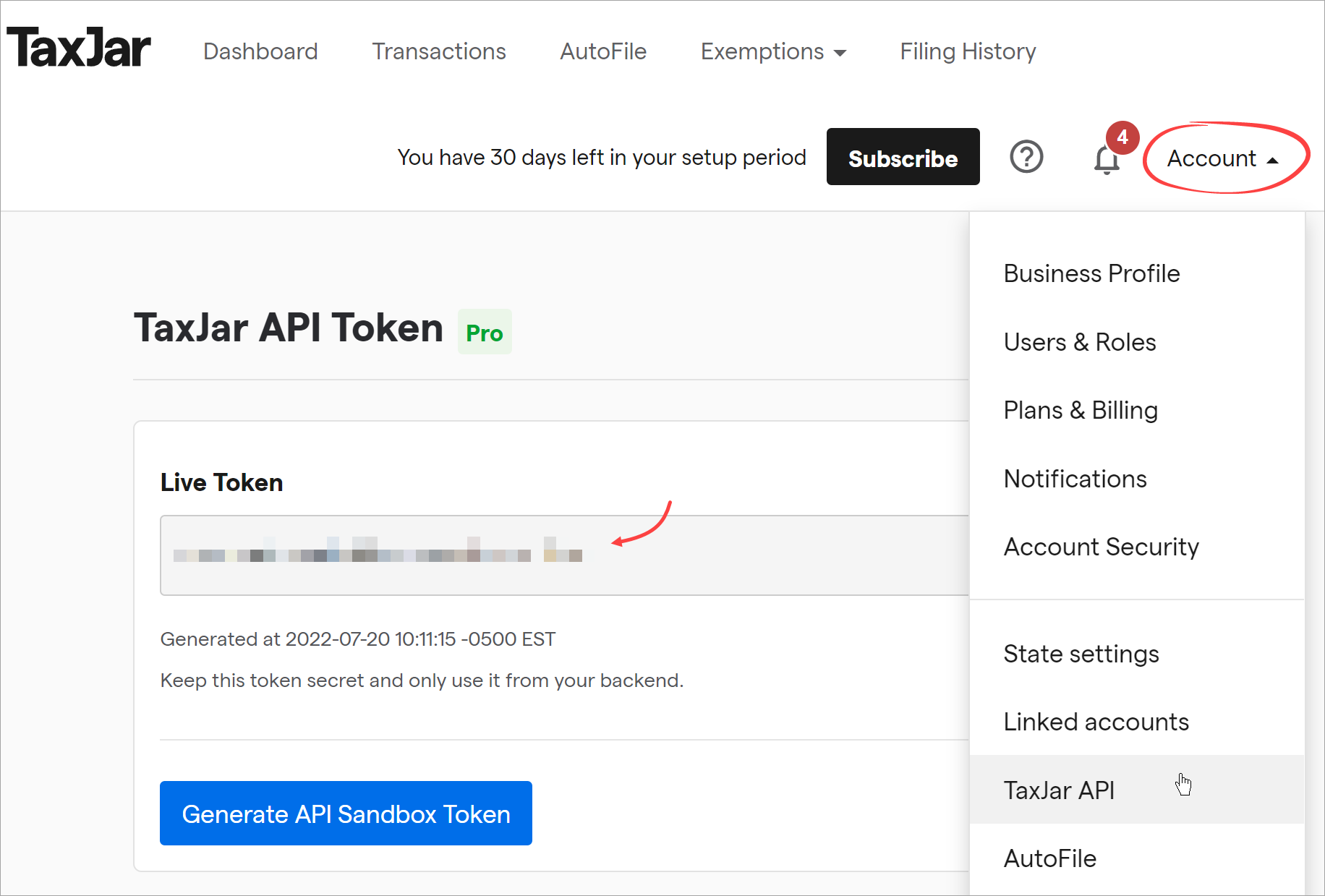Open the Transactions page
The height and width of the screenshot is (896, 1325).
click(439, 51)
